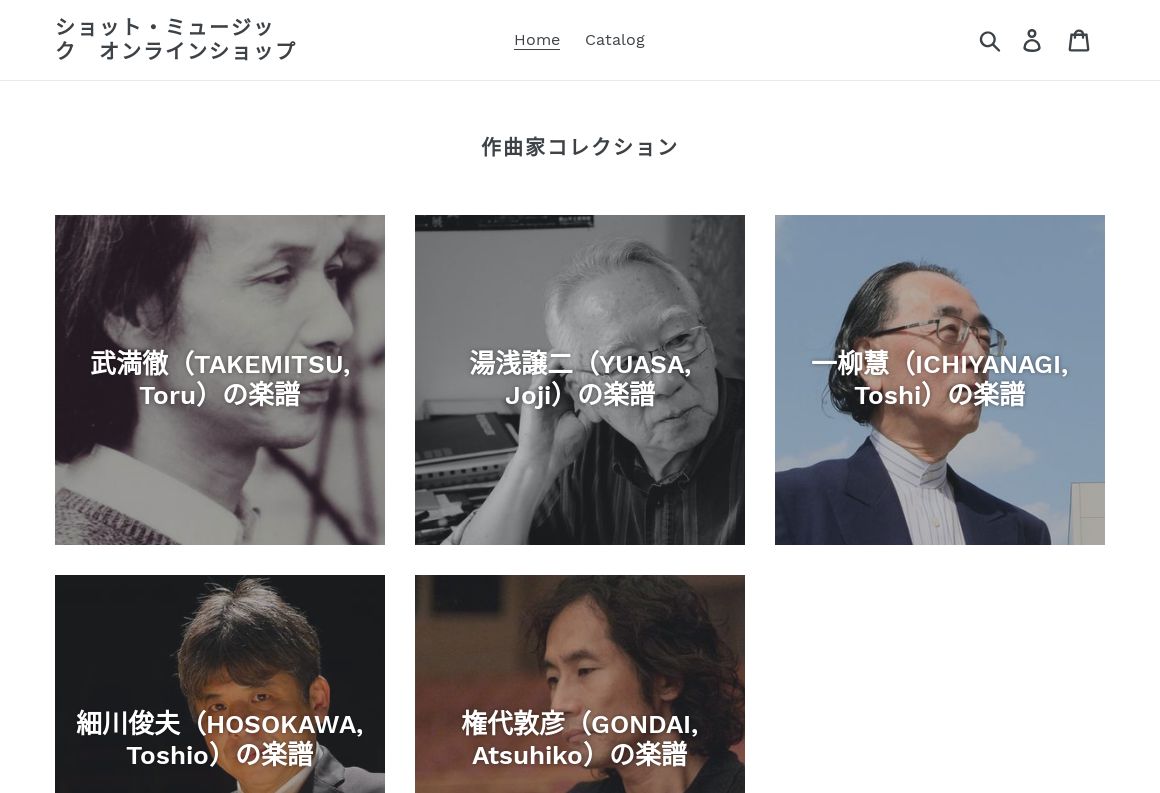Open the search magnifier icon
The width and height of the screenshot is (1160, 793).
(989, 41)
